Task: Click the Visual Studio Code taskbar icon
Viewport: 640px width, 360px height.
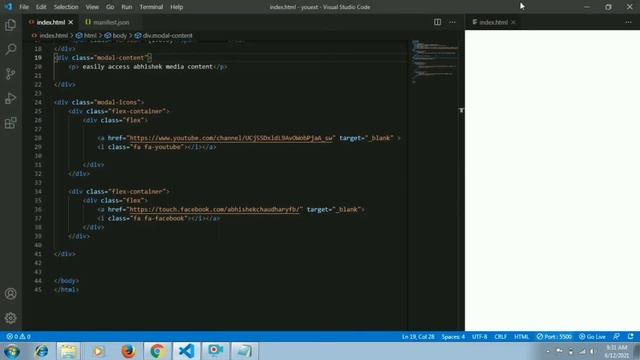Action: (x=187, y=351)
